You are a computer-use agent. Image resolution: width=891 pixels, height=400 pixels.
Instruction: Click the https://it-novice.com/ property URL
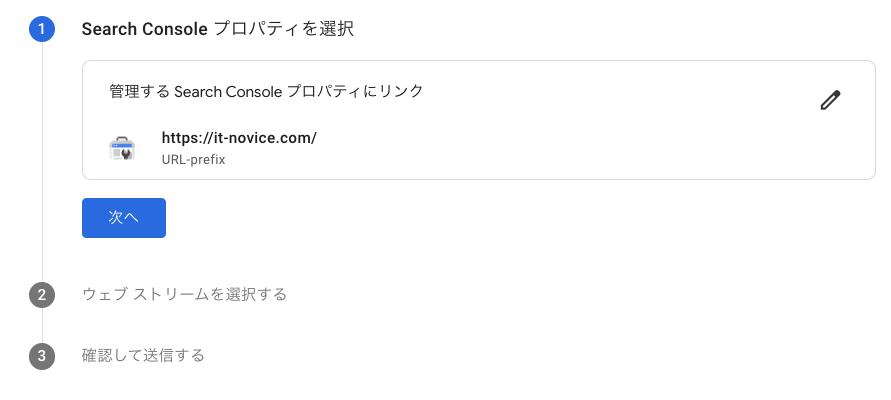tap(239, 138)
